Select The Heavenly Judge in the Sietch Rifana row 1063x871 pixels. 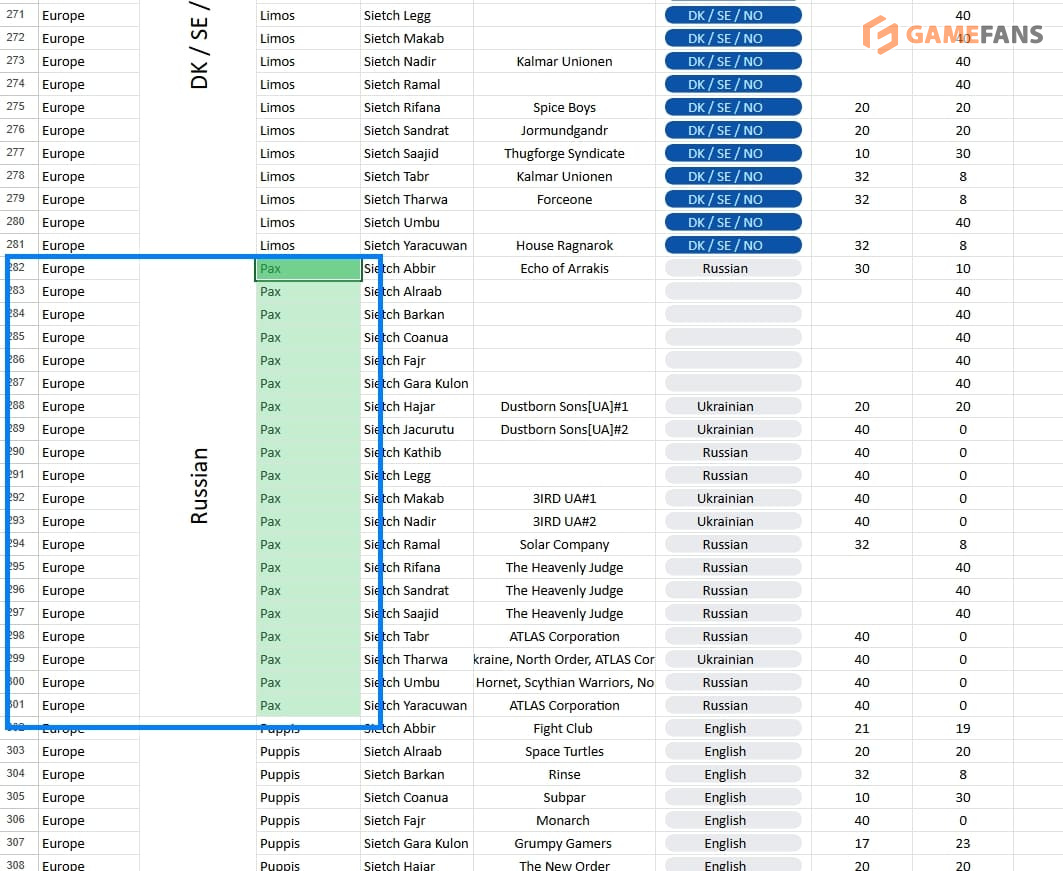564,567
